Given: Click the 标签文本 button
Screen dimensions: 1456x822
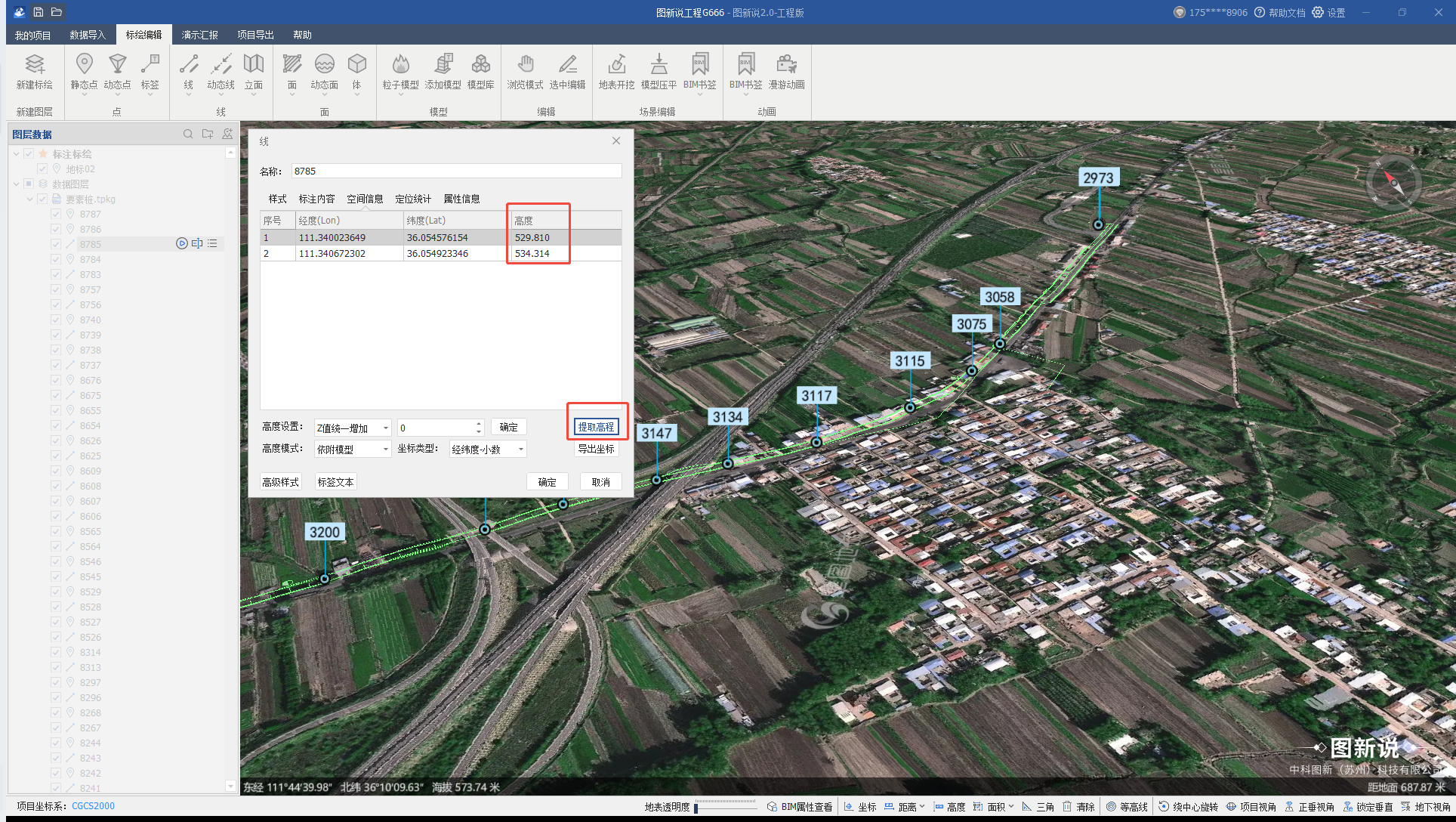Looking at the screenshot, I should coord(335,482).
